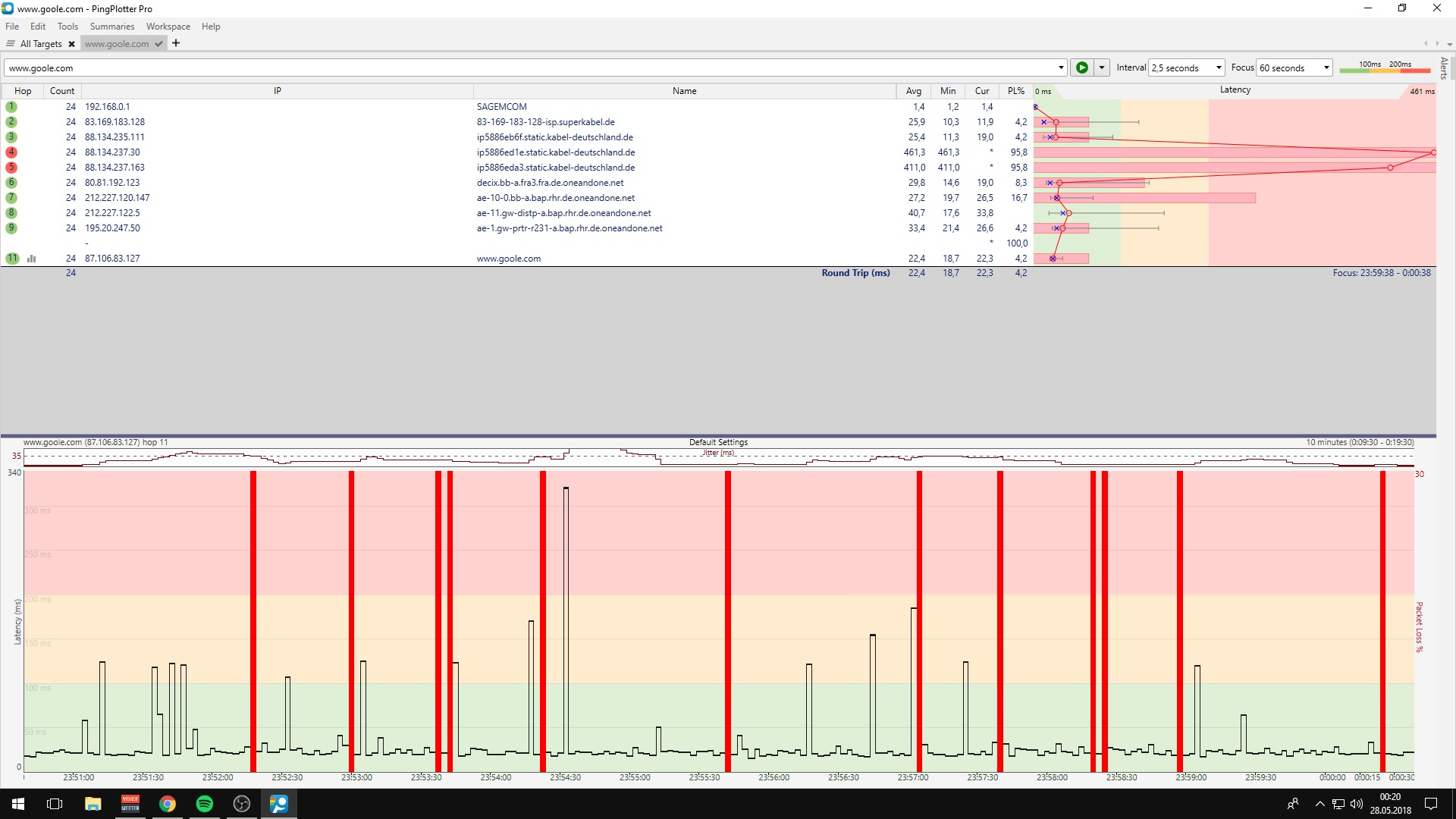Click the latency scale color legend
1456x819 pixels.
point(1385,67)
